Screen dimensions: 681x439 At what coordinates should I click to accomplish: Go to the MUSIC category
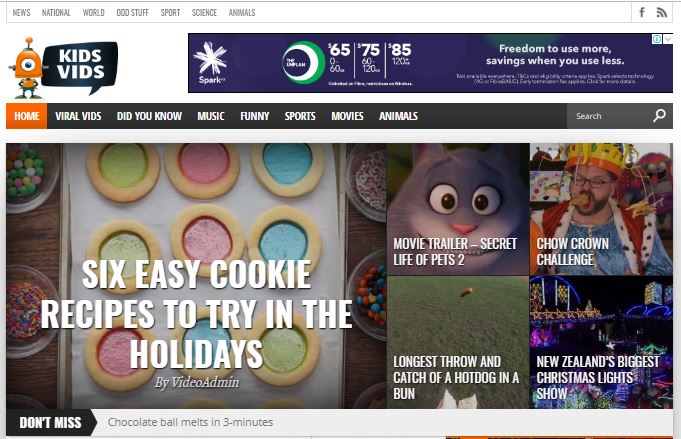tap(211, 116)
